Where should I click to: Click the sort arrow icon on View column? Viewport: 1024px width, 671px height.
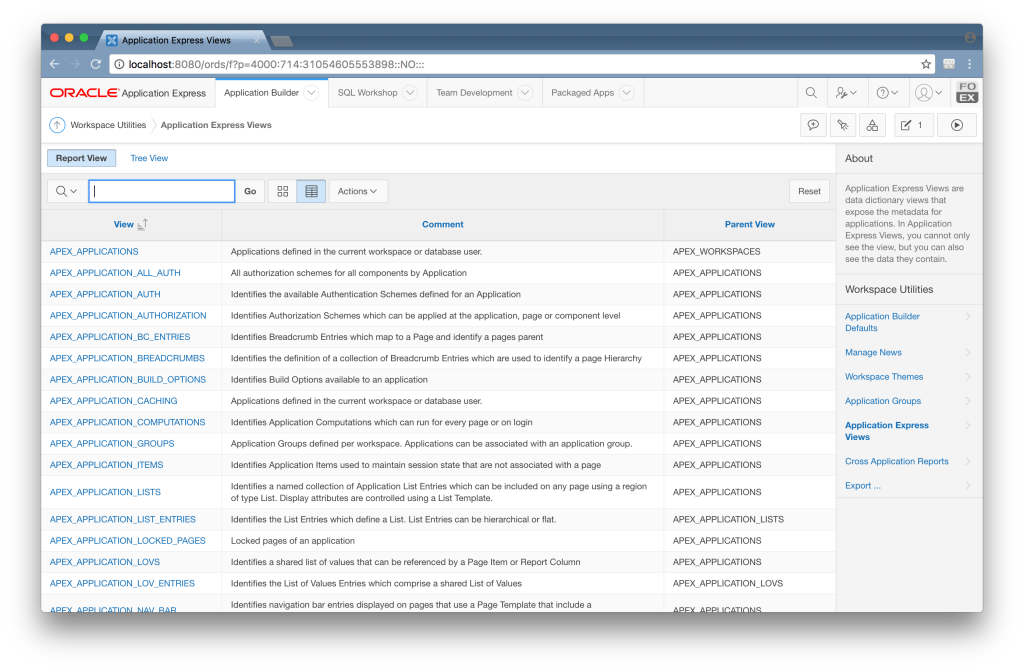coord(143,224)
